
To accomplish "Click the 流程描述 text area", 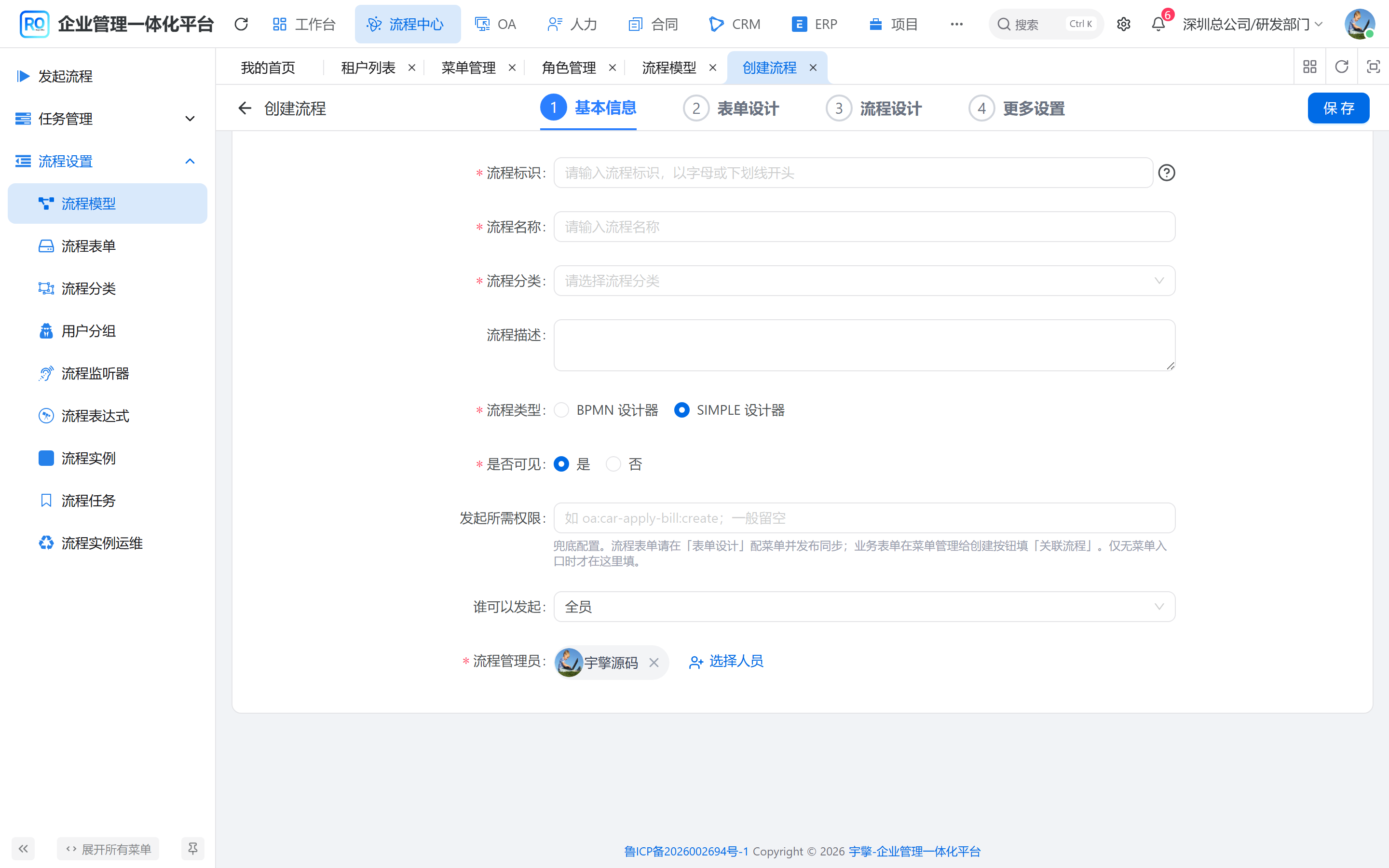I will (864, 345).
